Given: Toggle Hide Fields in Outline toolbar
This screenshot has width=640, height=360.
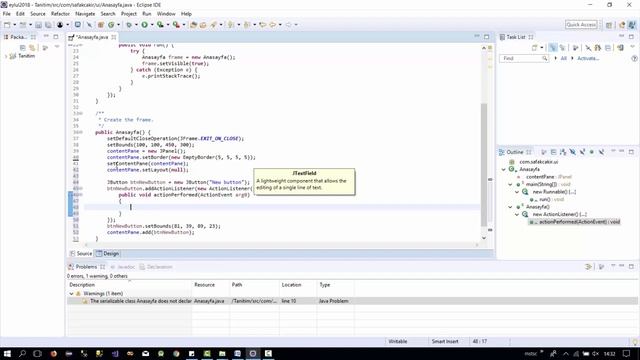Looking at the screenshot, I should coord(573,152).
